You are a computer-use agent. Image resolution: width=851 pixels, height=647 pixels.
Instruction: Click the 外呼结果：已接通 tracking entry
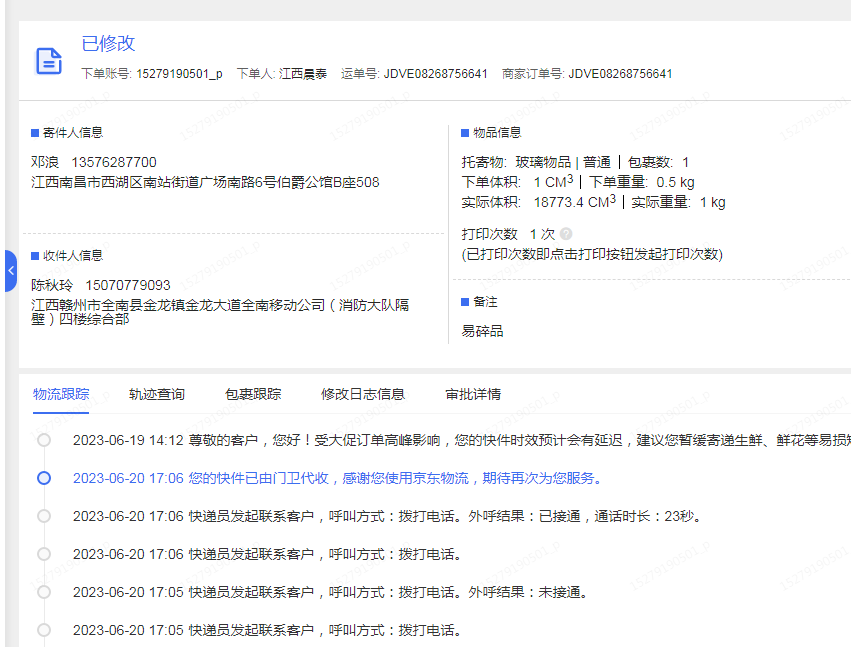pos(388,516)
